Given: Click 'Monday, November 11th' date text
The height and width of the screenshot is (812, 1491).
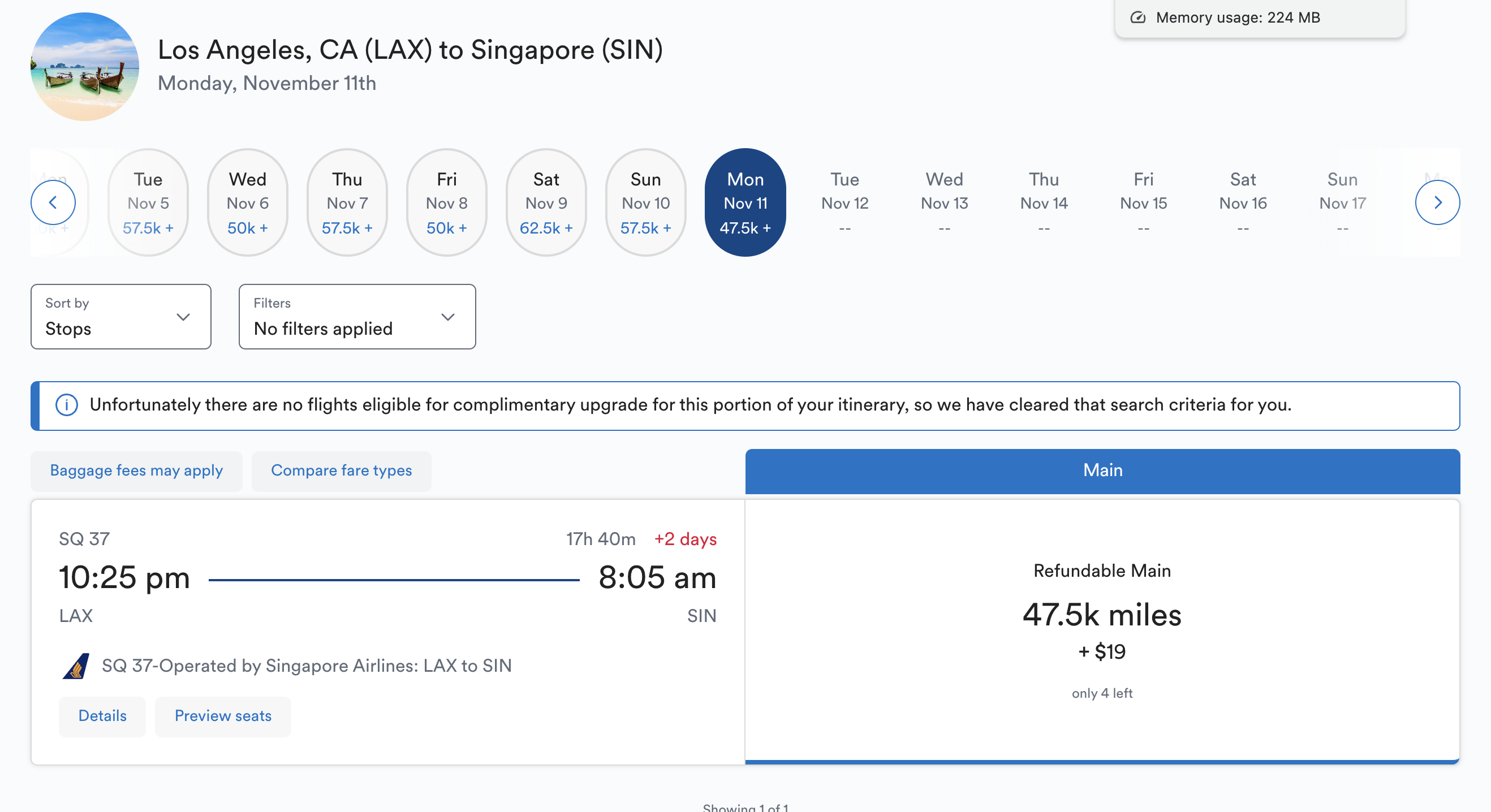Looking at the screenshot, I should point(267,83).
